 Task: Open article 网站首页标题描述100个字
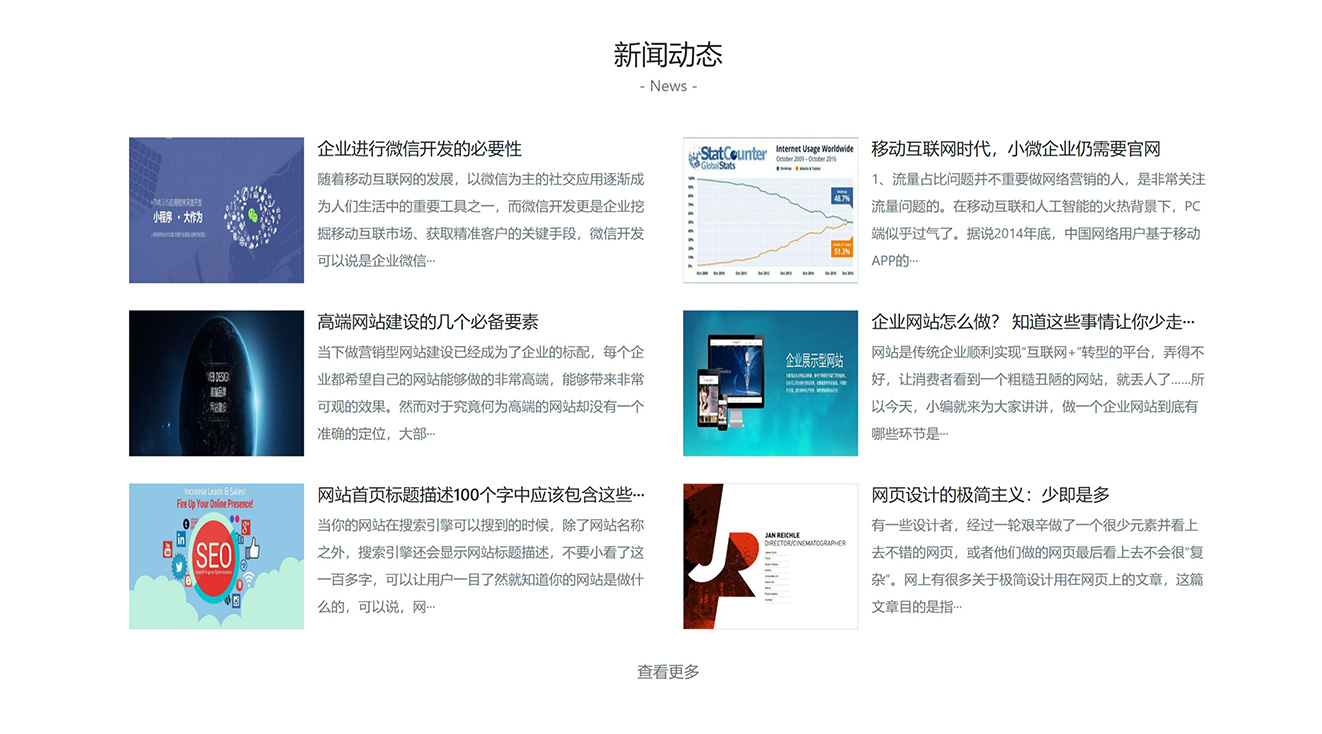coord(481,495)
